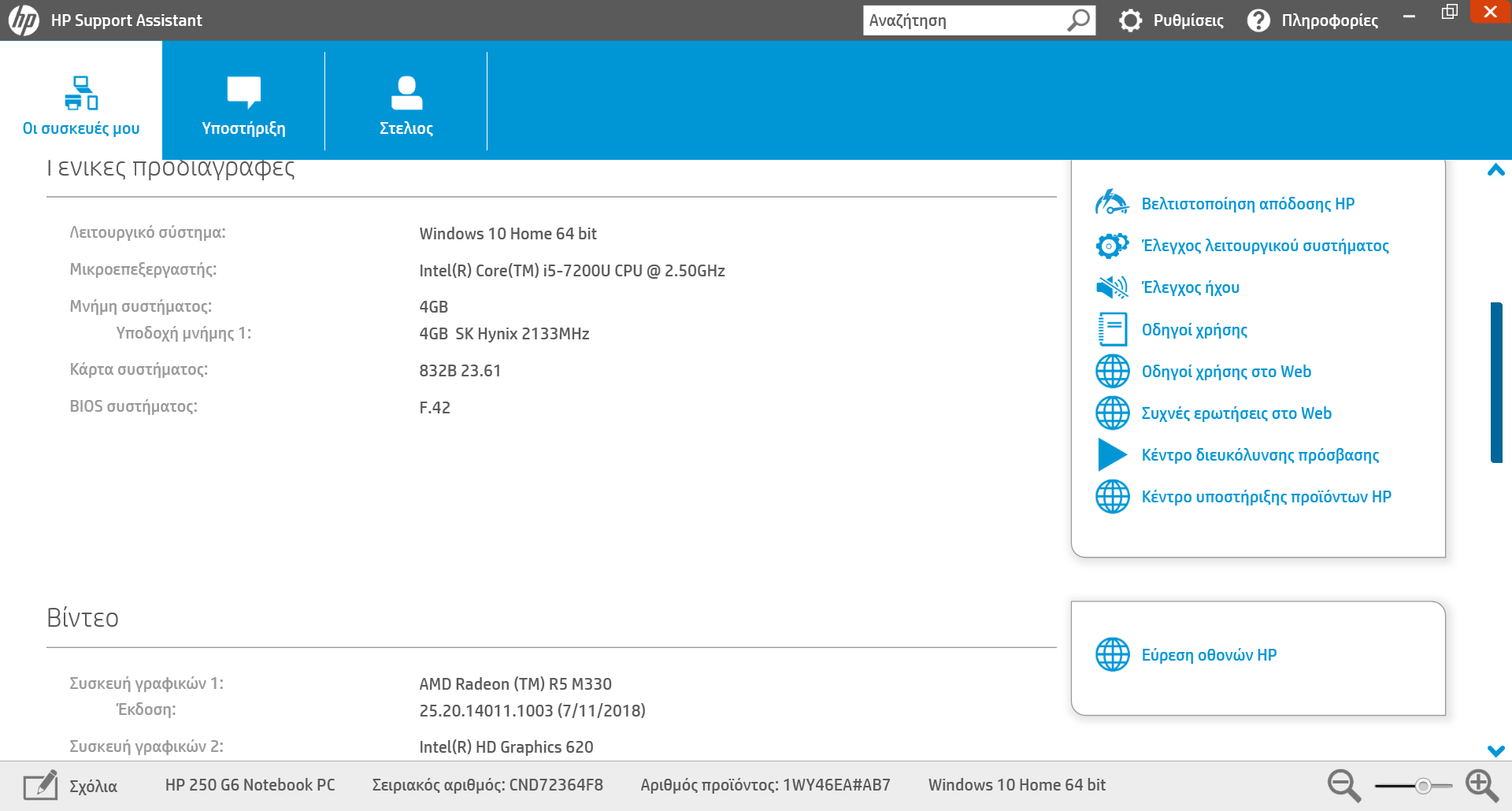Select AMD Radeon (TM) R5 M330 text
This screenshot has height=811, width=1512.
(x=515, y=684)
